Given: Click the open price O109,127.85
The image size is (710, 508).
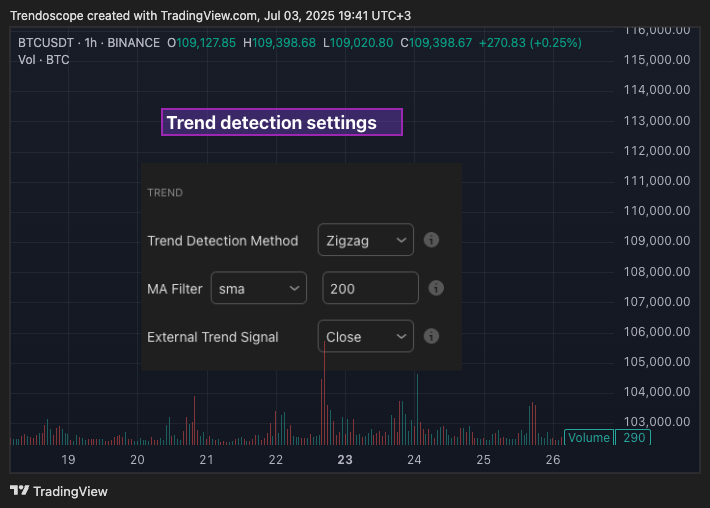Looking at the screenshot, I should (x=201, y=43).
